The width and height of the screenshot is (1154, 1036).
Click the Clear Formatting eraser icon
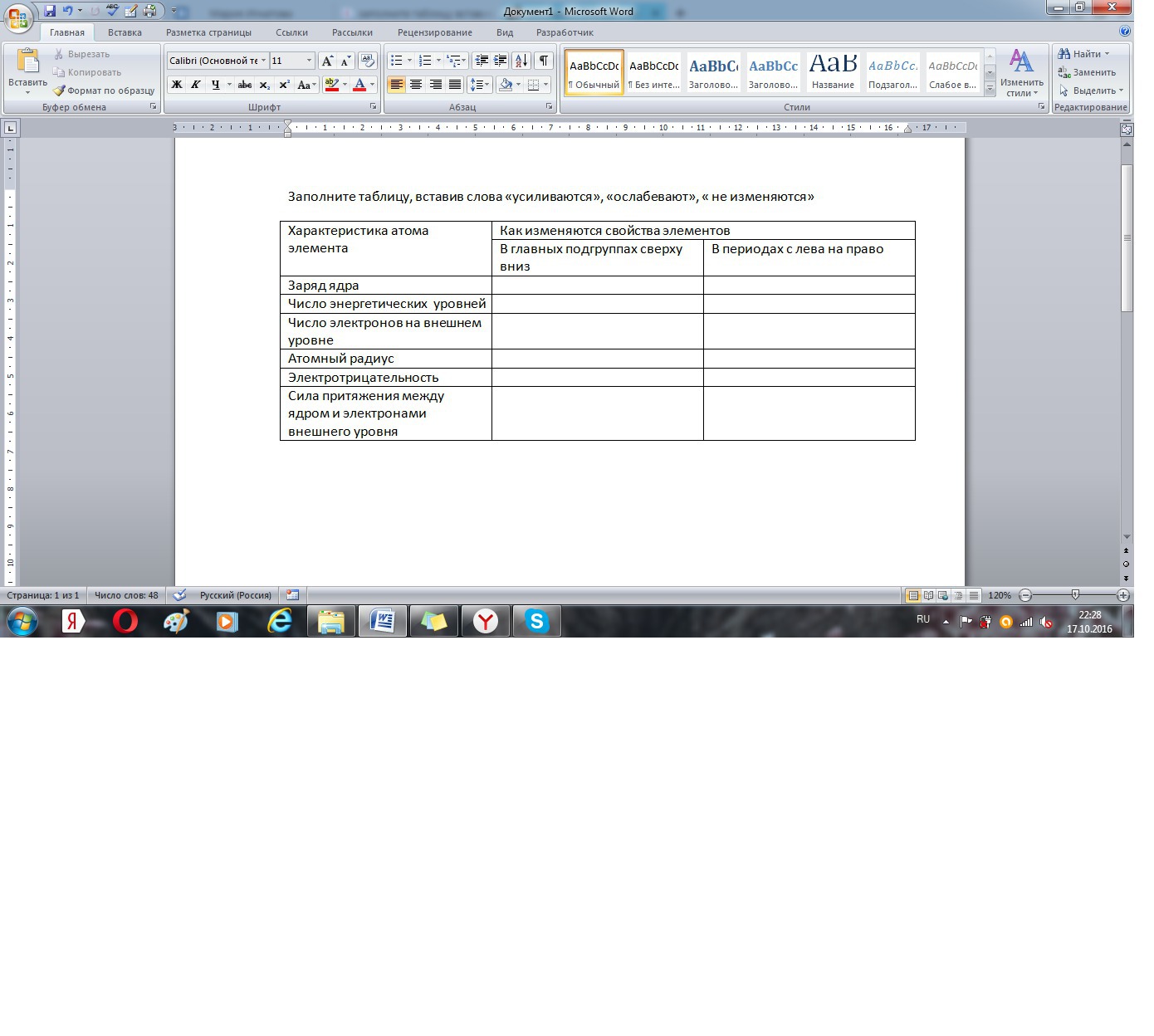point(368,61)
